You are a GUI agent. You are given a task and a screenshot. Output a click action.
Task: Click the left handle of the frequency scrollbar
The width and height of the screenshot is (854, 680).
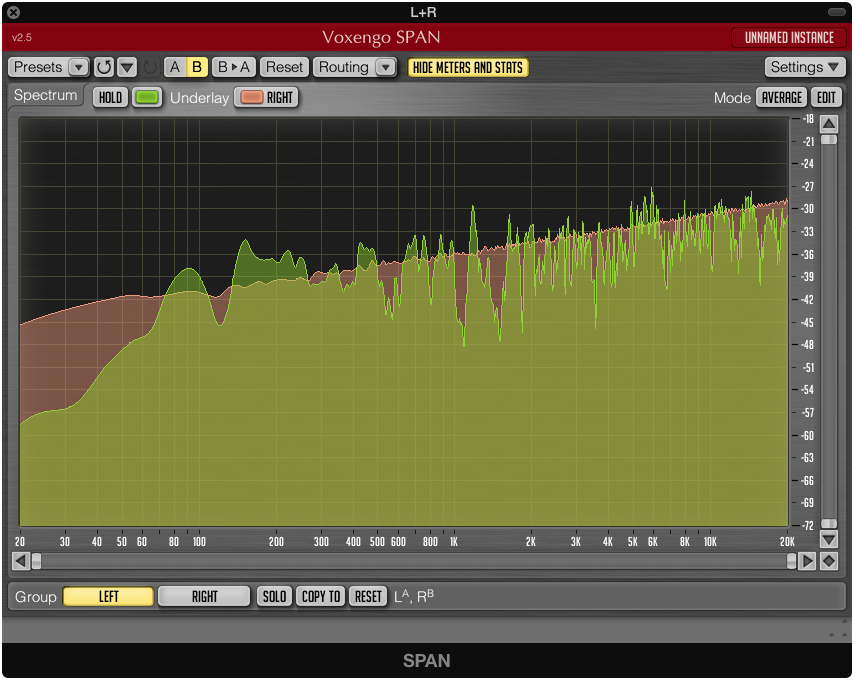[36, 561]
